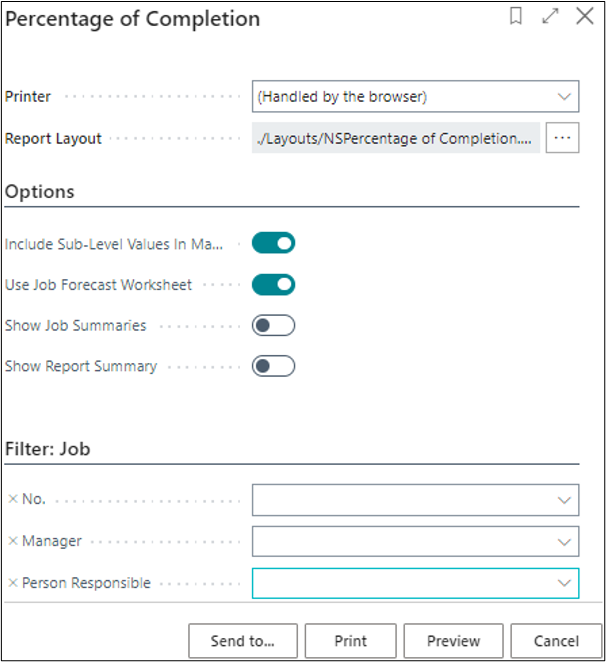Remove the Manager filter via X icon
The width and height of the screenshot is (606, 662).
[13, 541]
